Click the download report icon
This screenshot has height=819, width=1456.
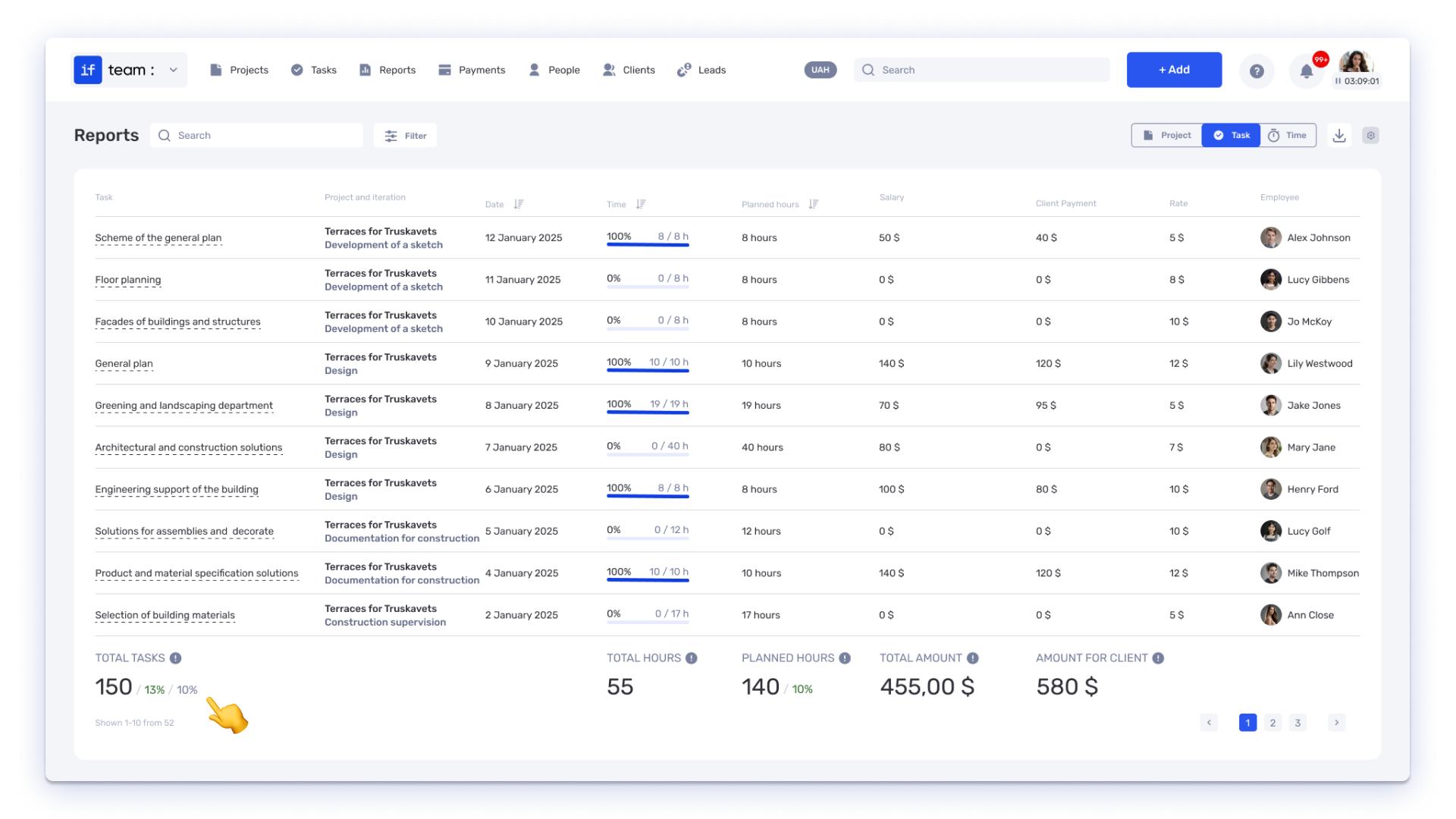pyautogui.click(x=1339, y=136)
